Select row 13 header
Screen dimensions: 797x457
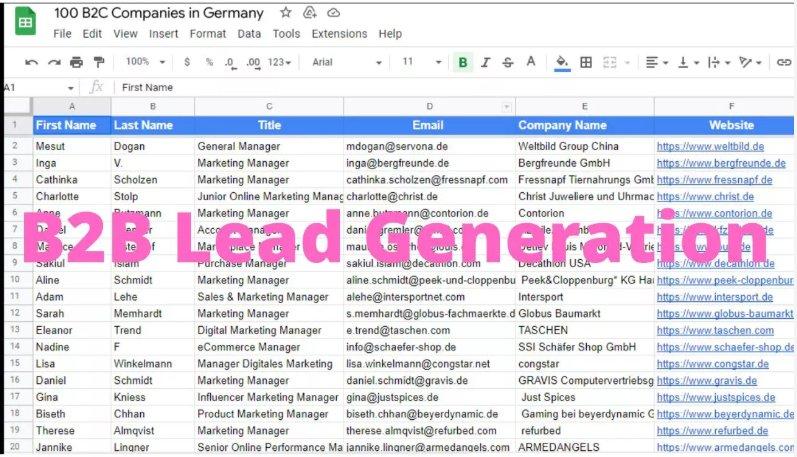point(15,330)
